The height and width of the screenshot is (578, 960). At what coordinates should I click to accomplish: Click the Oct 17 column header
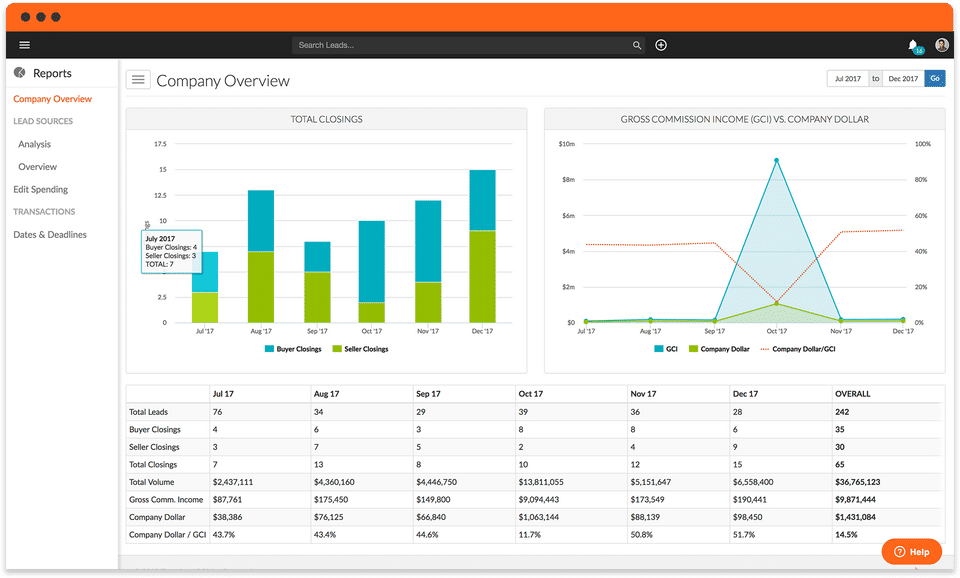pos(530,394)
